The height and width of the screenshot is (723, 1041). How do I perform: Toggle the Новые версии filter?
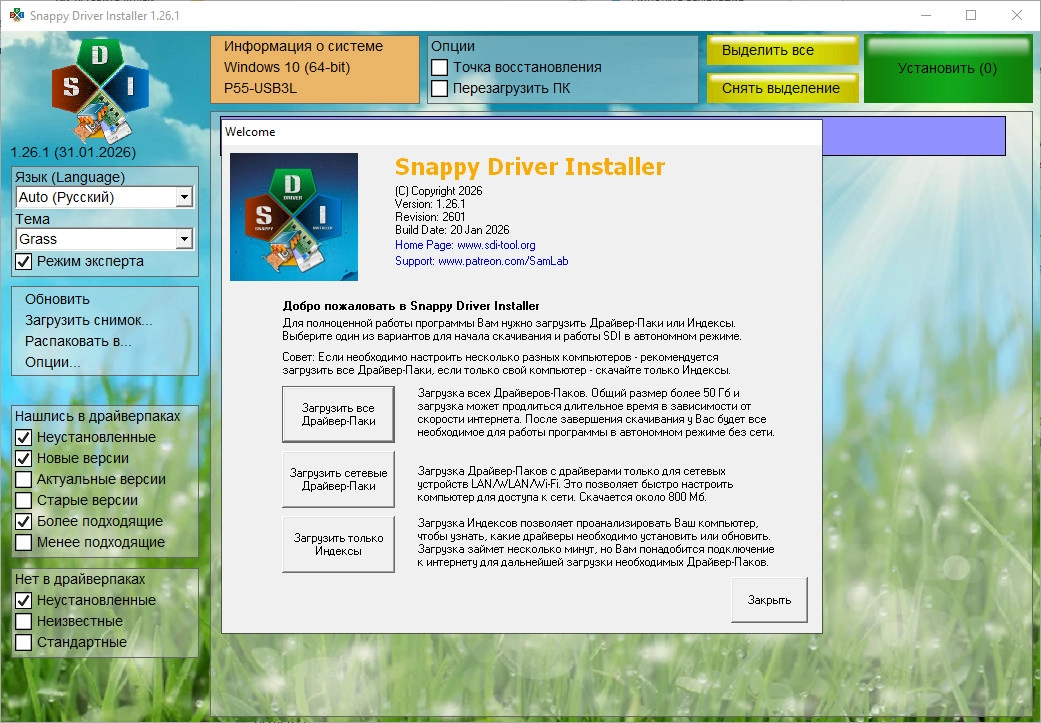click(x=23, y=459)
